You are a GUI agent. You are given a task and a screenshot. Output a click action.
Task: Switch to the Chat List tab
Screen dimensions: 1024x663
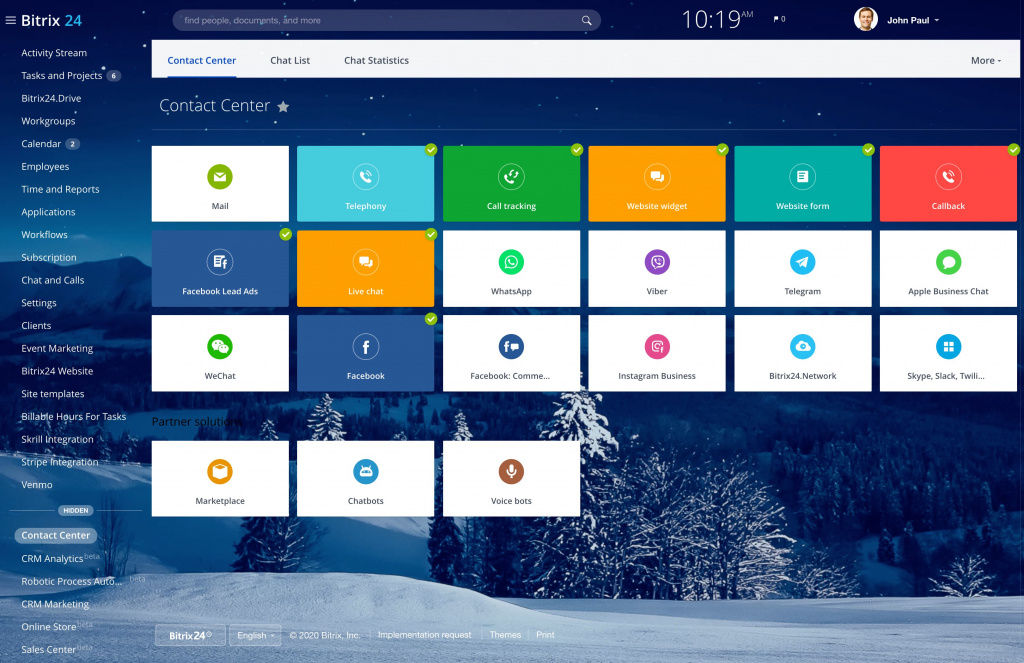pos(290,60)
